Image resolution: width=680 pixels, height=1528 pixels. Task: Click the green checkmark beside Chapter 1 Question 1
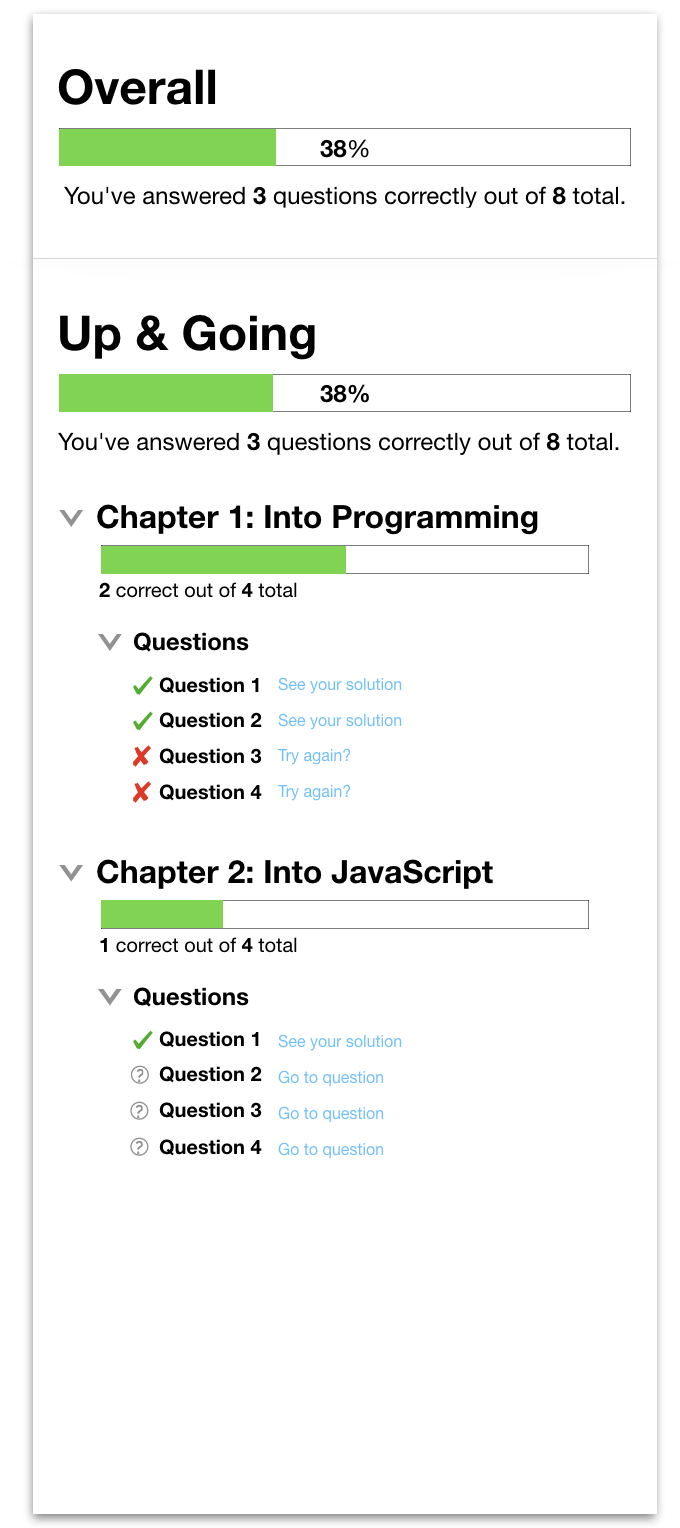141,685
